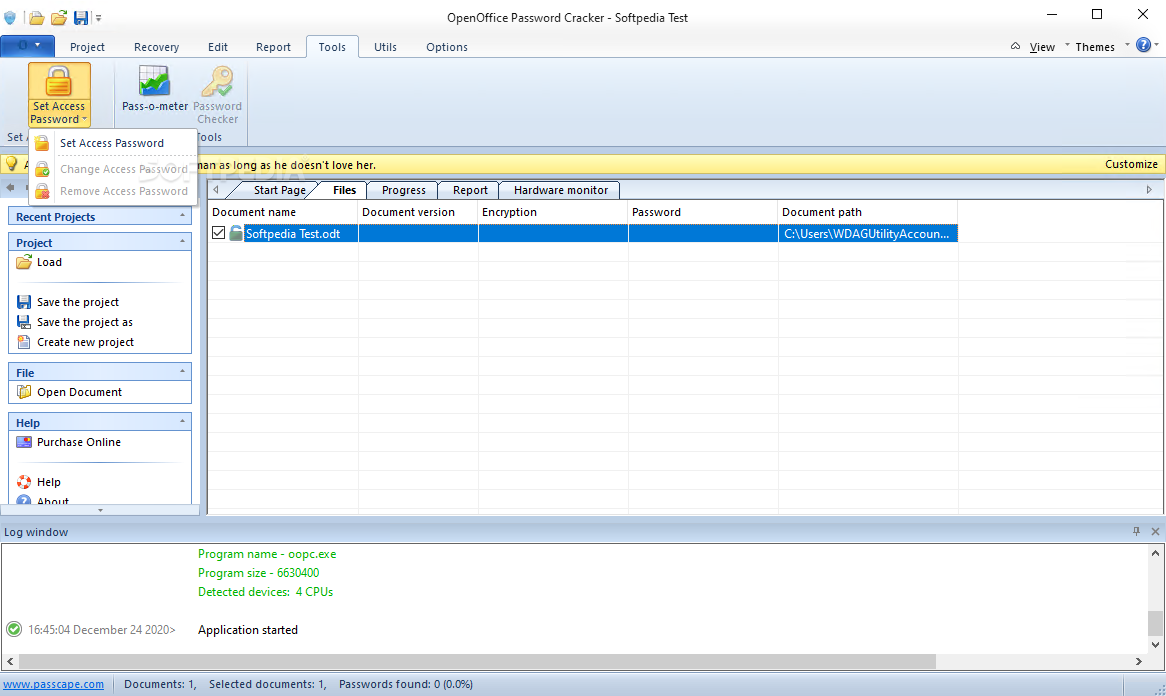The image size is (1166, 696).
Task: Click the Set Access Password ribbon button
Action: pyautogui.click(x=59, y=94)
